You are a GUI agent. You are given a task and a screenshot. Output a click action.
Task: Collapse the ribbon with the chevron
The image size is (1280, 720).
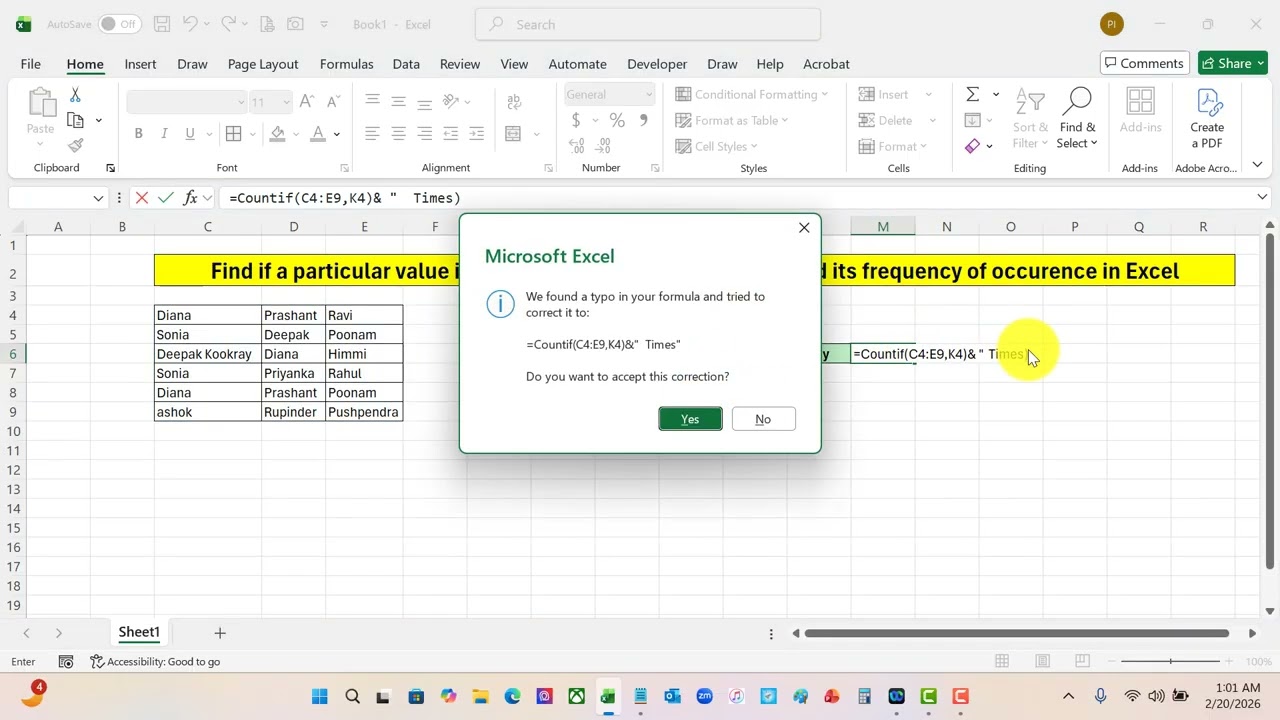pos(1257,165)
